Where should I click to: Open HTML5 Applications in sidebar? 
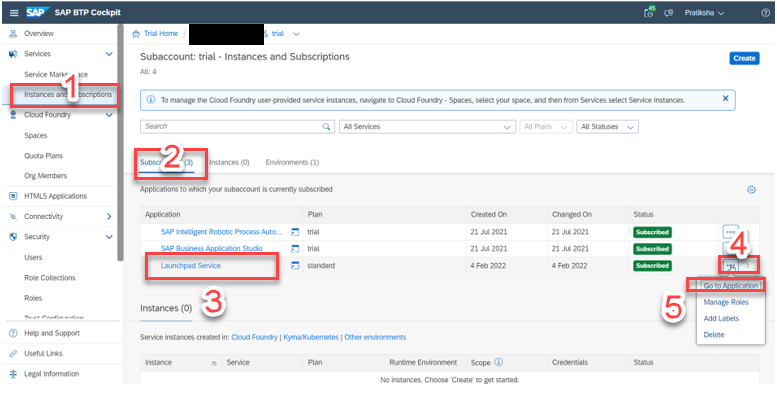coord(56,196)
